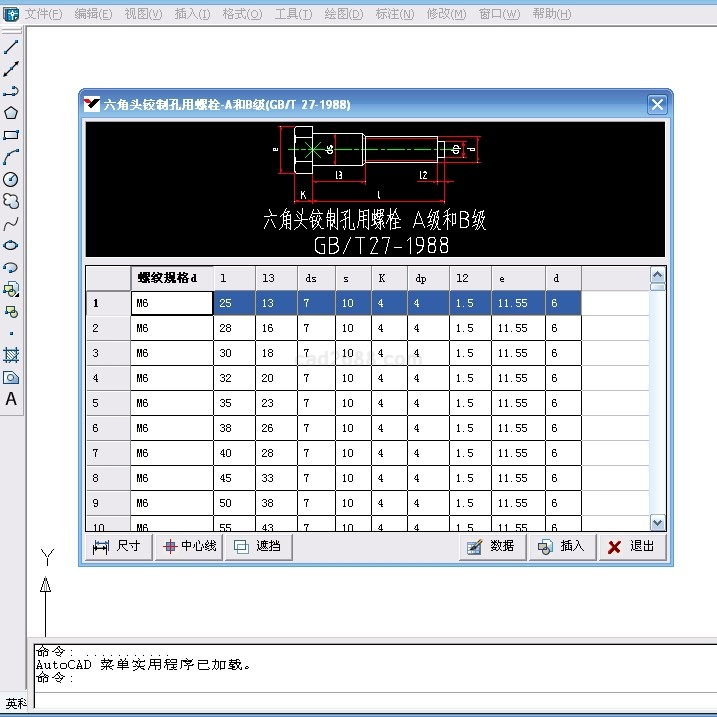717x717 pixels.
Task: Toggle the 中心线 centerline option
Action: tap(188, 546)
